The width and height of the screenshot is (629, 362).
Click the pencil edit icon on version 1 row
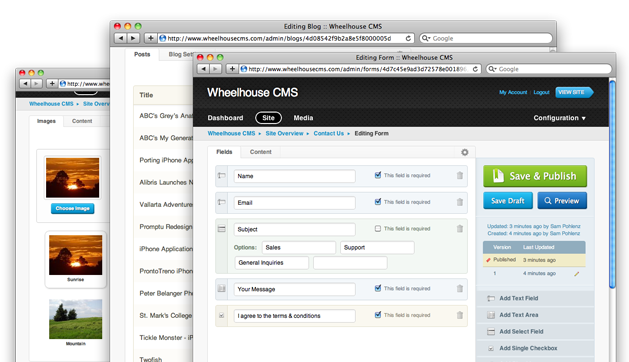click(x=576, y=274)
